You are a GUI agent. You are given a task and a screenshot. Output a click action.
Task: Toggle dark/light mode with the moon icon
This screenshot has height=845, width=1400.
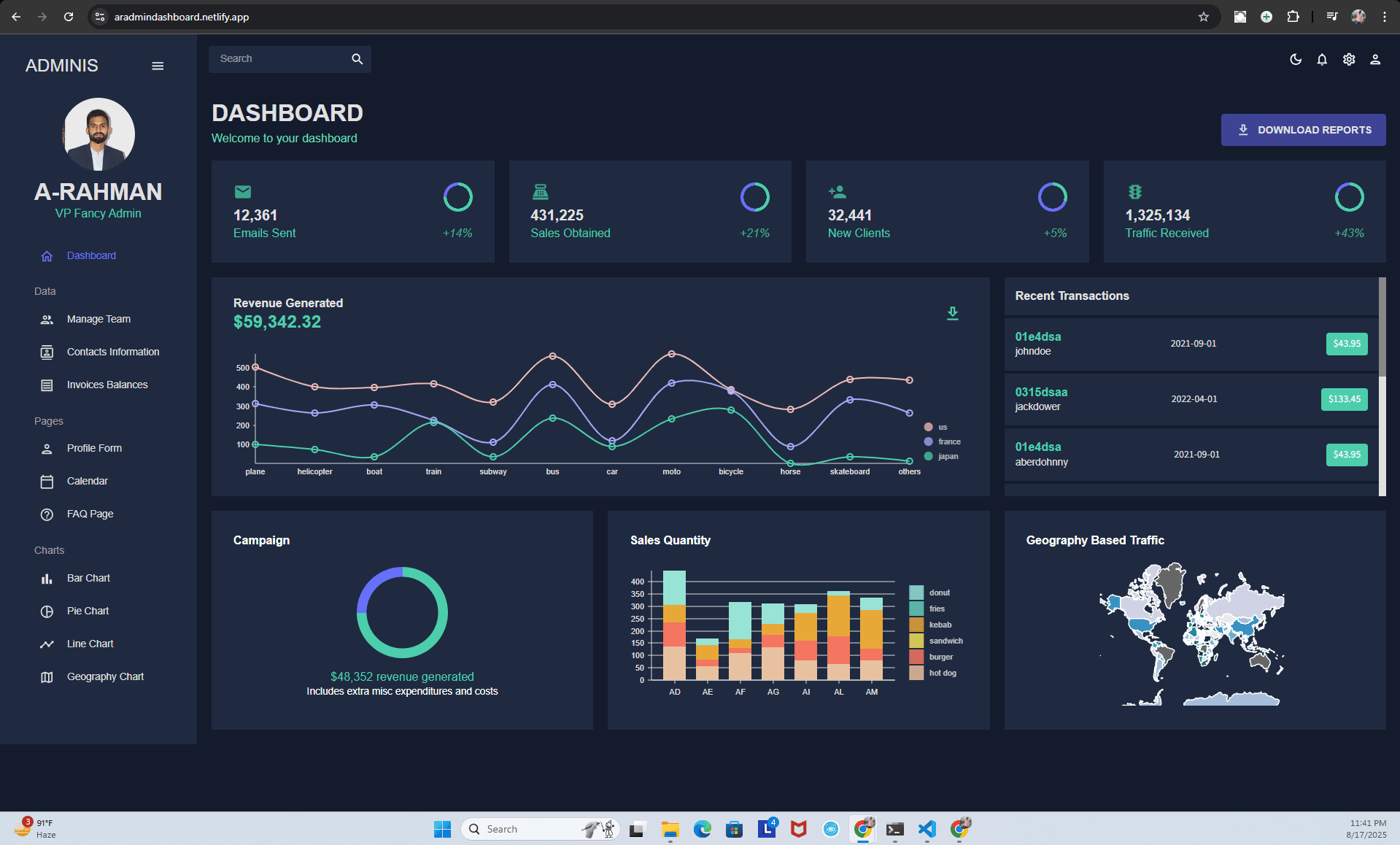click(1296, 60)
